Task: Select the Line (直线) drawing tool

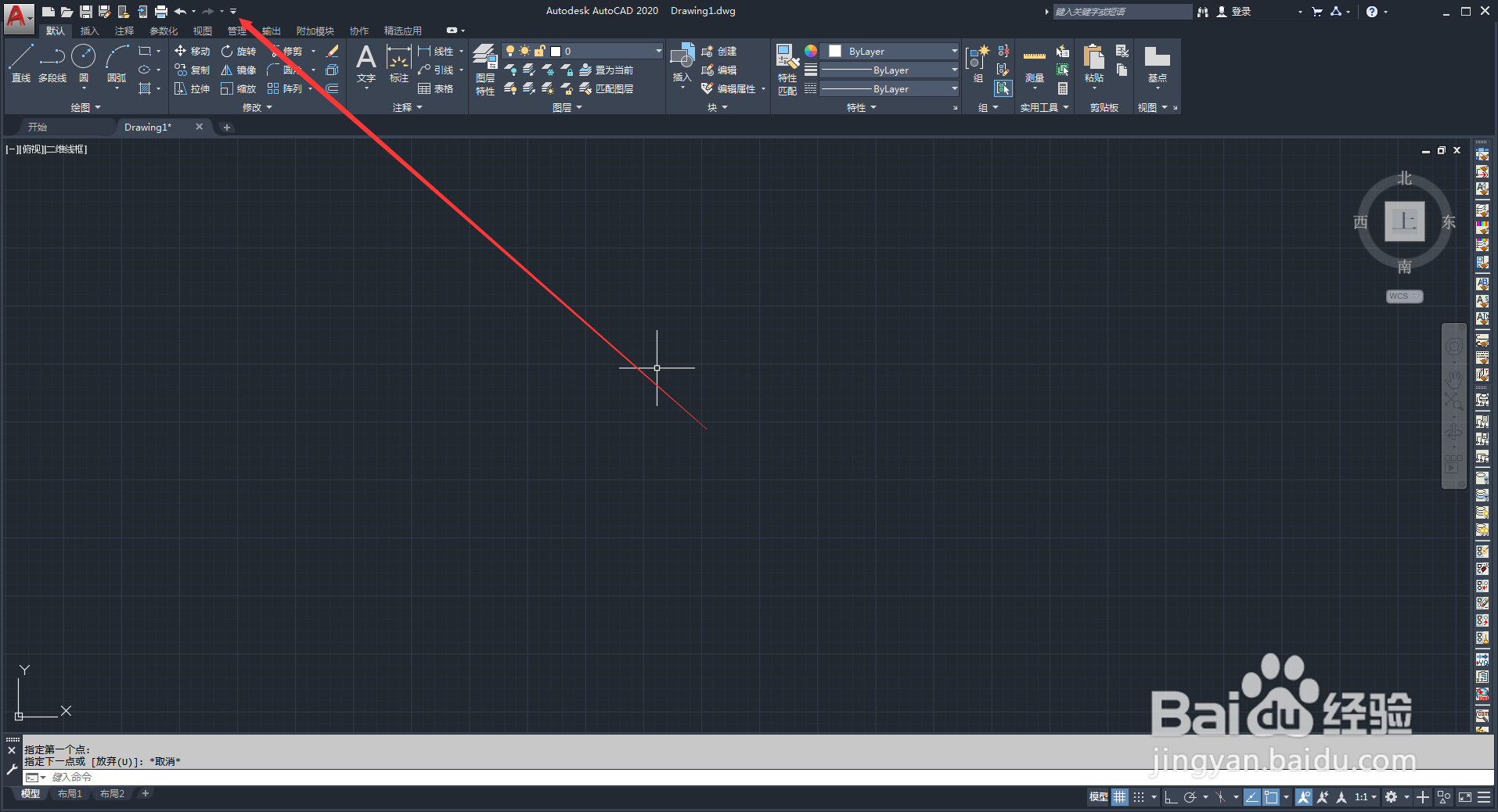Action: pos(21,63)
